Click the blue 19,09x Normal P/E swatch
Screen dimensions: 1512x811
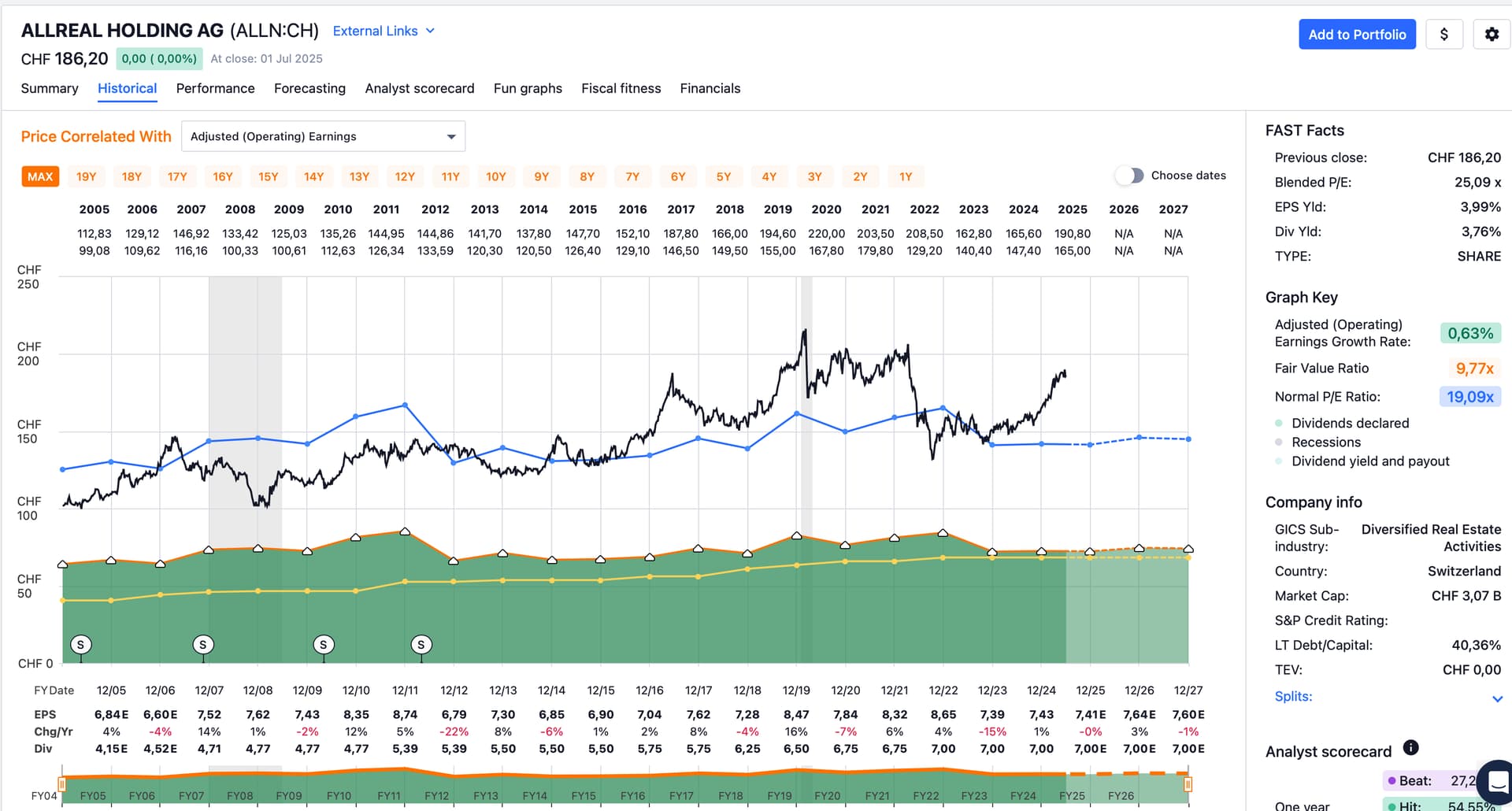tap(1470, 397)
